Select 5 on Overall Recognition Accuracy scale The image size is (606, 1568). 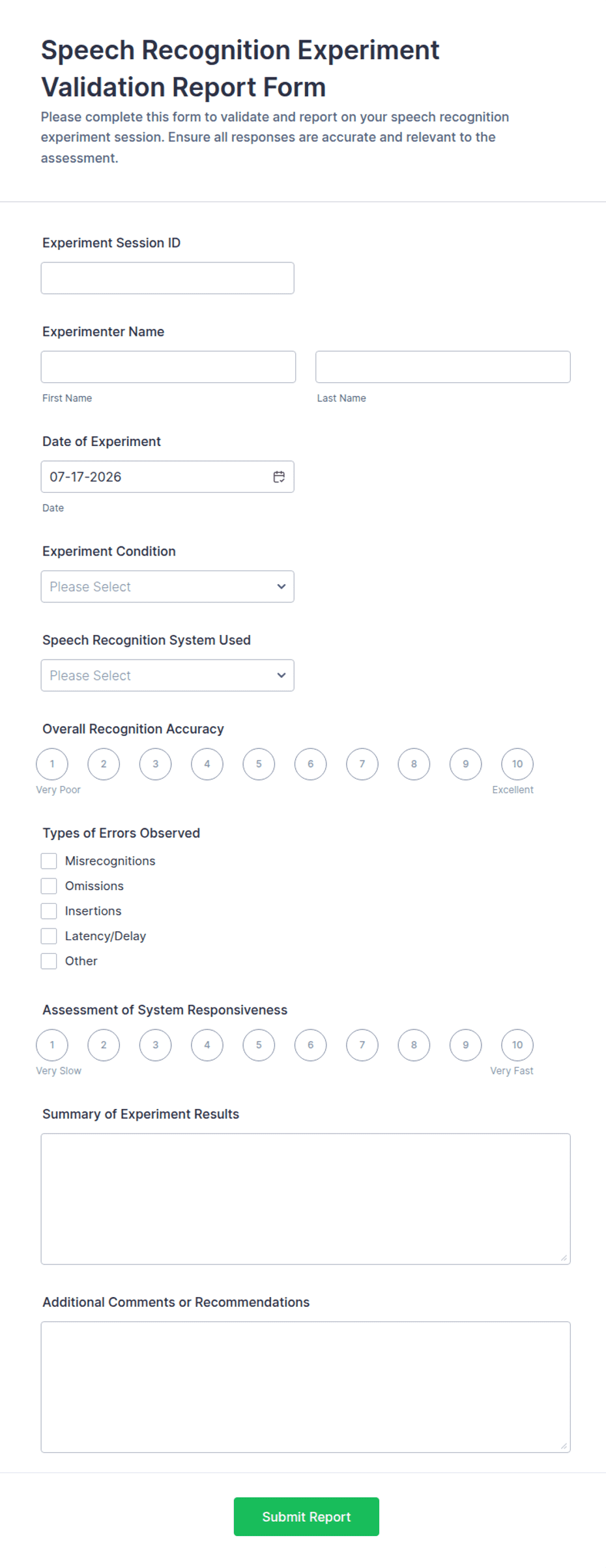click(x=259, y=764)
